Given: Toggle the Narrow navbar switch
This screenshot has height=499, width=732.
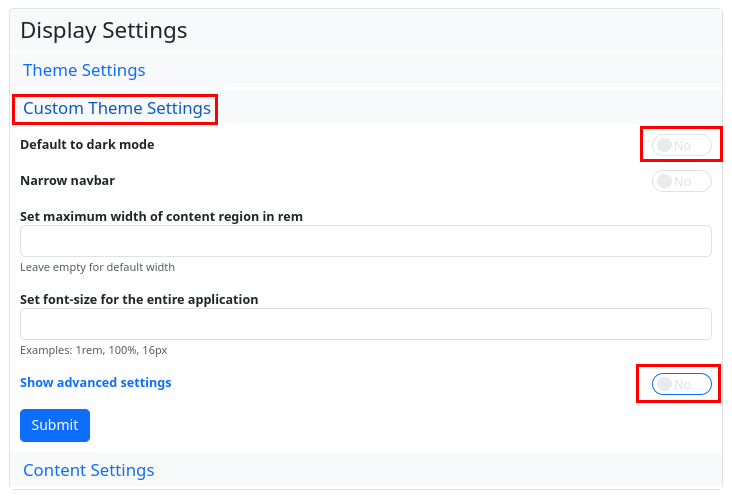Looking at the screenshot, I should pos(681,181).
